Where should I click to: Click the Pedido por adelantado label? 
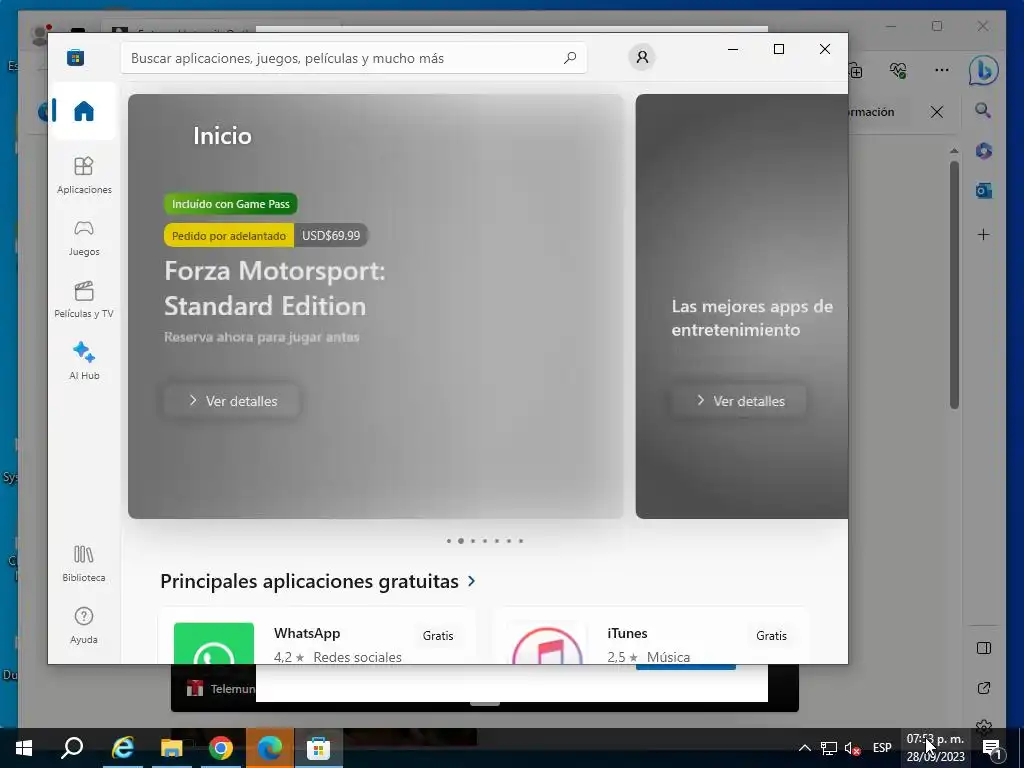[229, 236]
